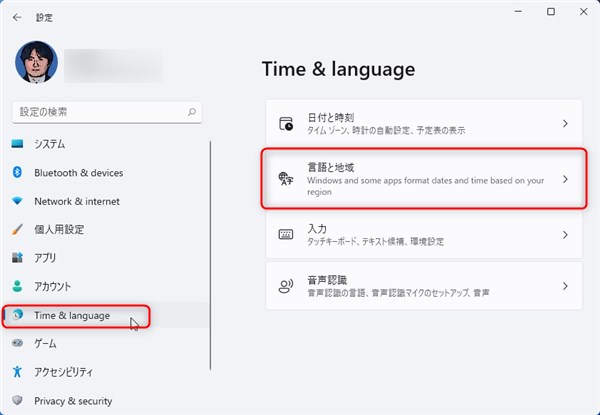Minimize the 設定 window
Image resolution: width=600 pixels, height=415 pixels.
(518, 12)
